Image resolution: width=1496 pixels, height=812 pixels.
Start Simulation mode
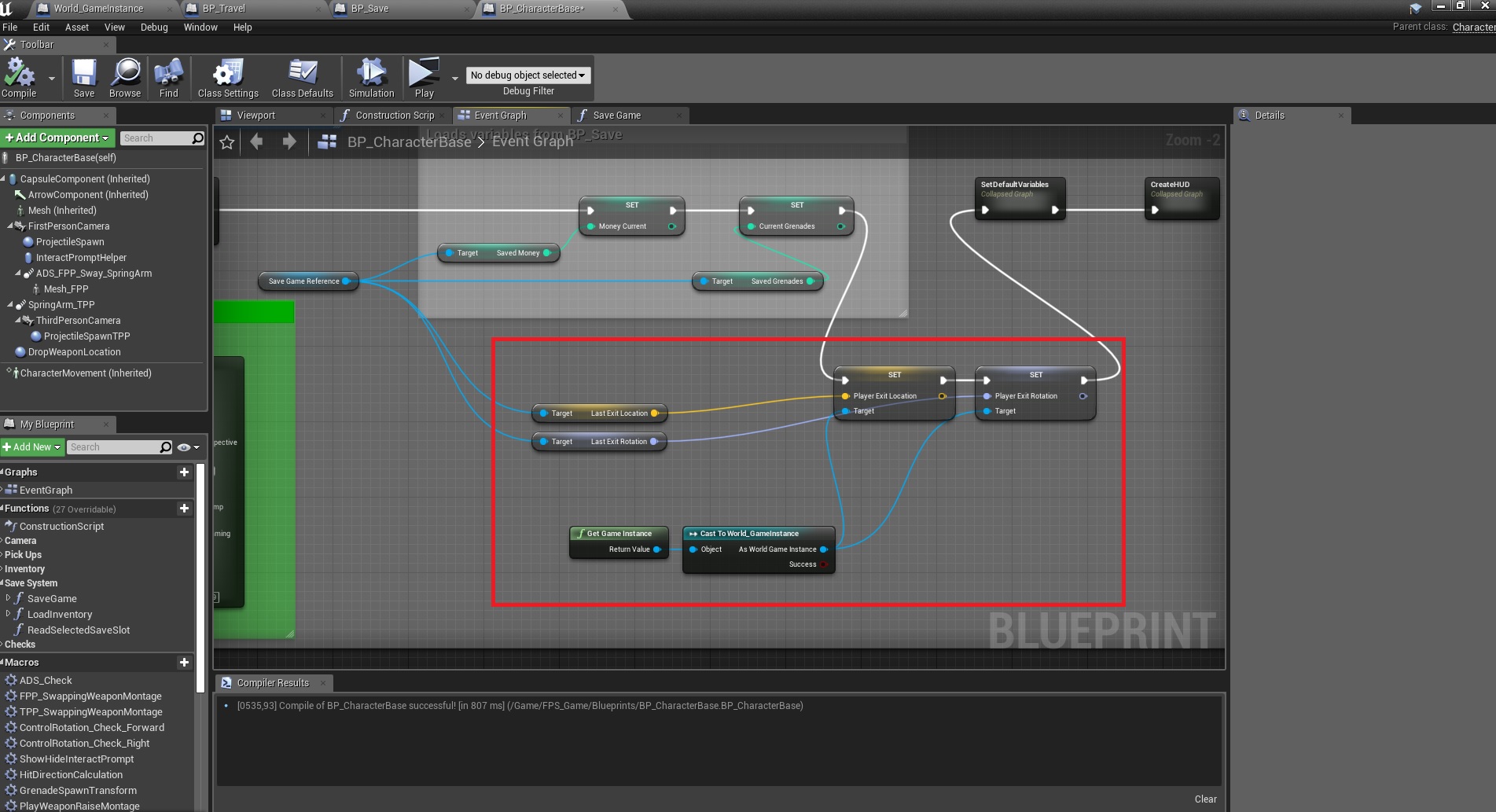point(371,77)
